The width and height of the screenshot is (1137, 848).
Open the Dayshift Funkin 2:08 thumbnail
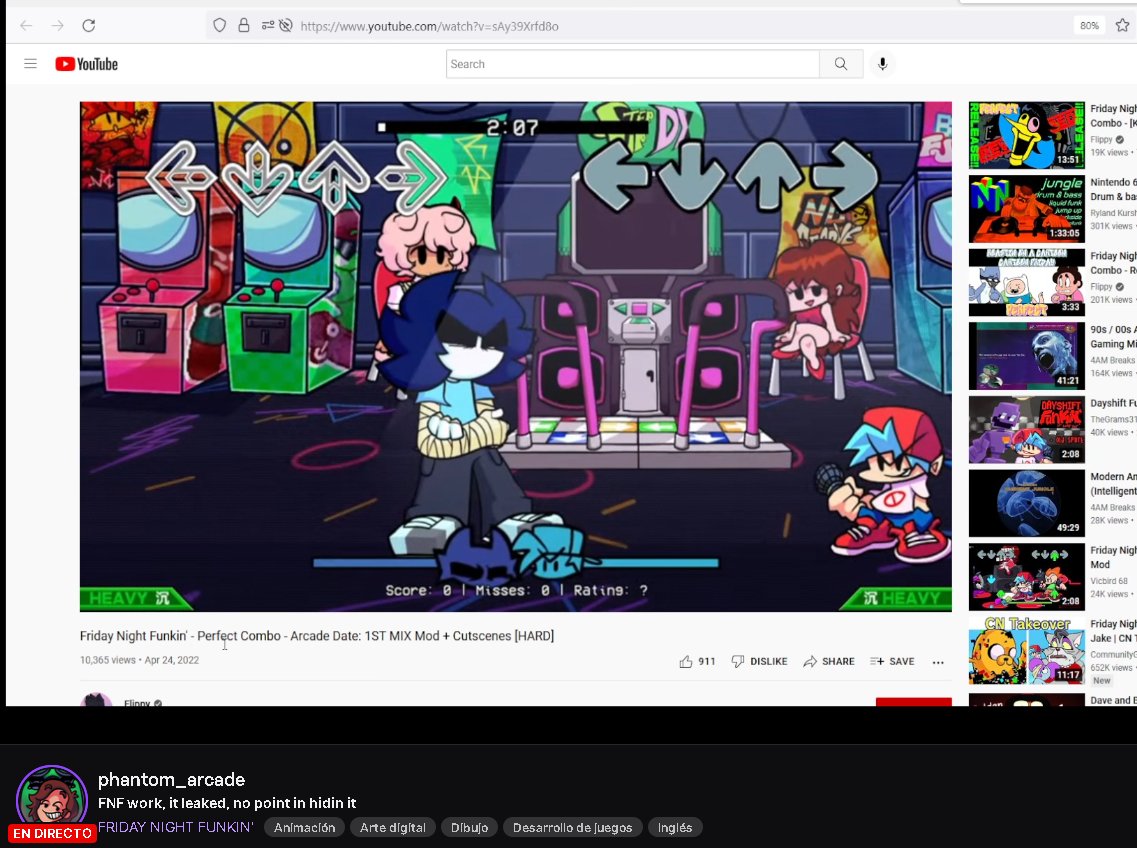tap(1027, 429)
